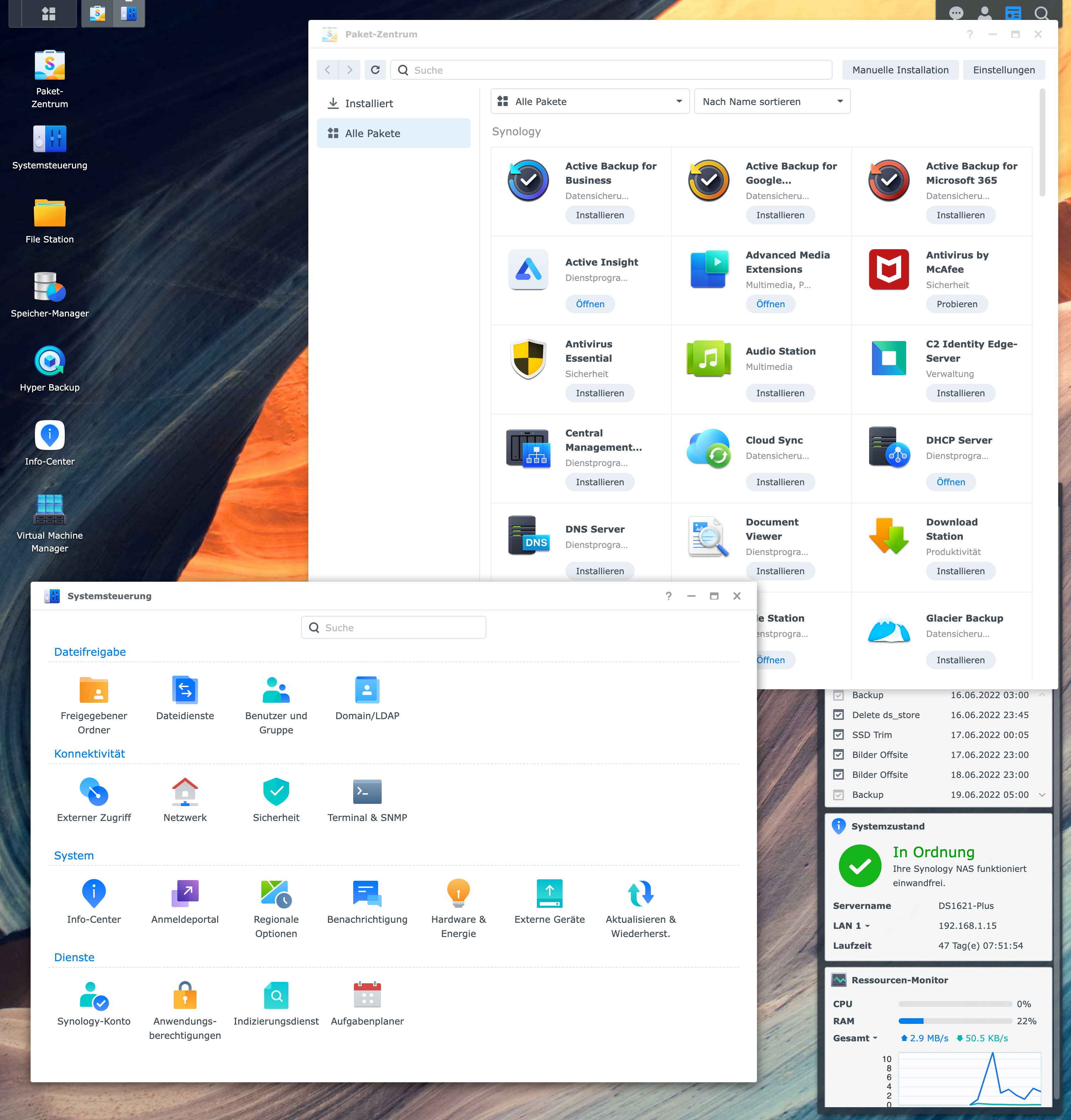Open Aufgabenplaner in Systemsteuerung

[x=367, y=995]
